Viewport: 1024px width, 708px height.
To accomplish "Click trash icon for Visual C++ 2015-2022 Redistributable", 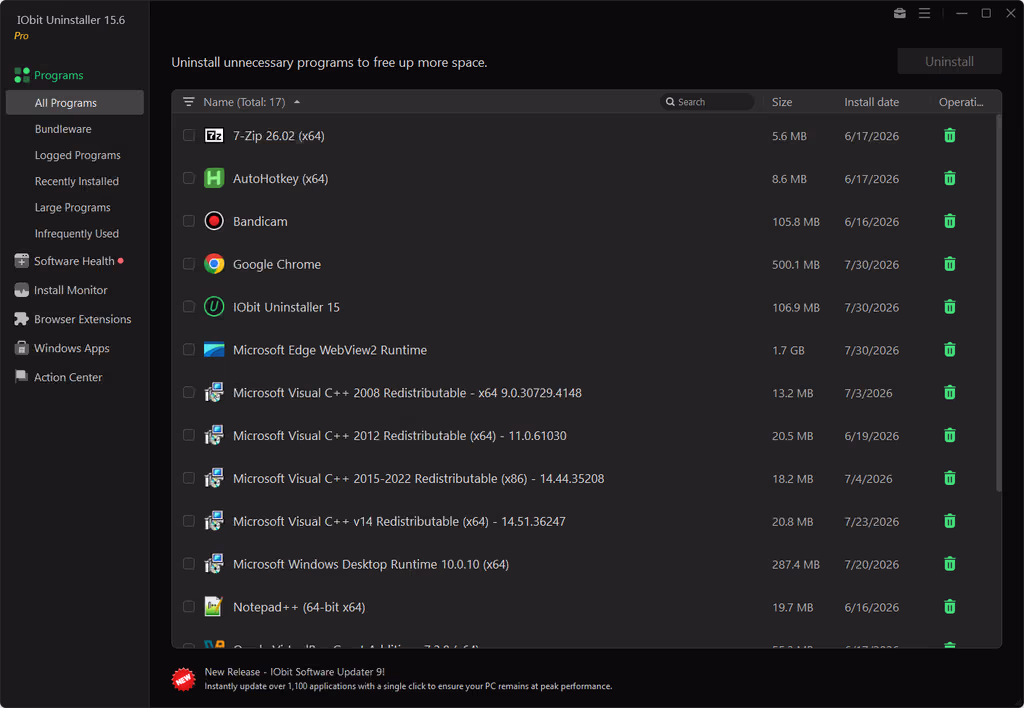I will tap(950, 478).
